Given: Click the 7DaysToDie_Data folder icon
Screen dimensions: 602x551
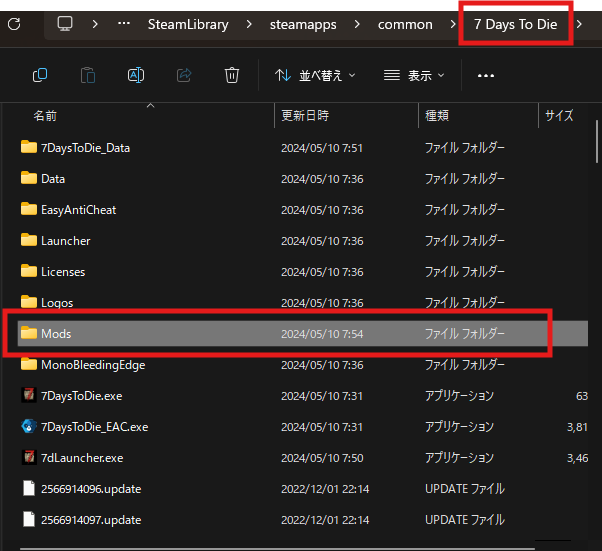Looking at the screenshot, I should [x=29, y=147].
